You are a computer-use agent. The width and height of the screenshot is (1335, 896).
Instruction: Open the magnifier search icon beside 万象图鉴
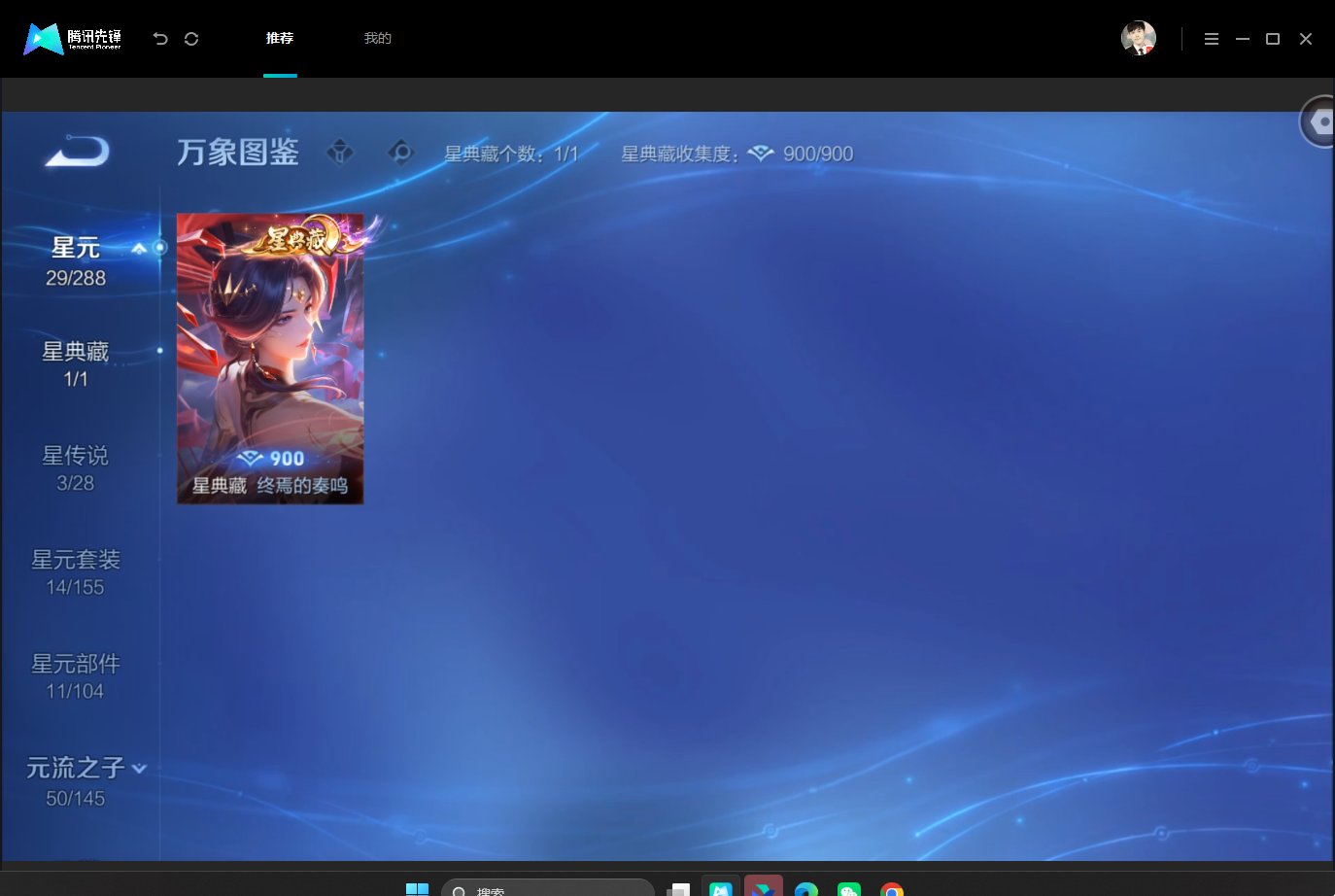pyautogui.click(x=400, y=152)
